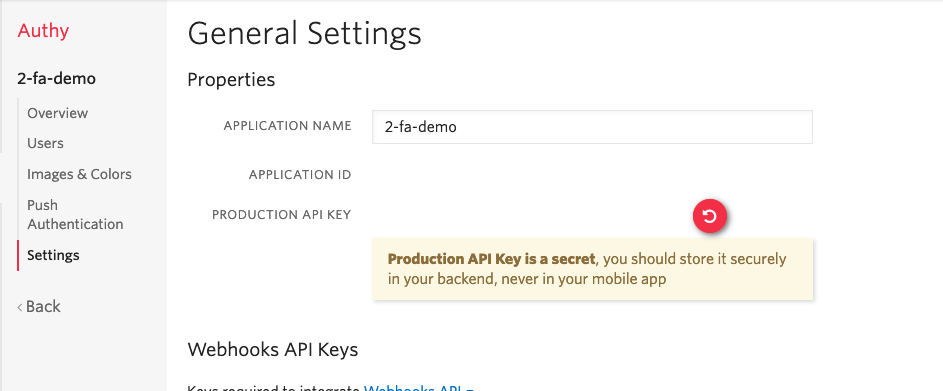Go to Images & Colors

point(79,174)
